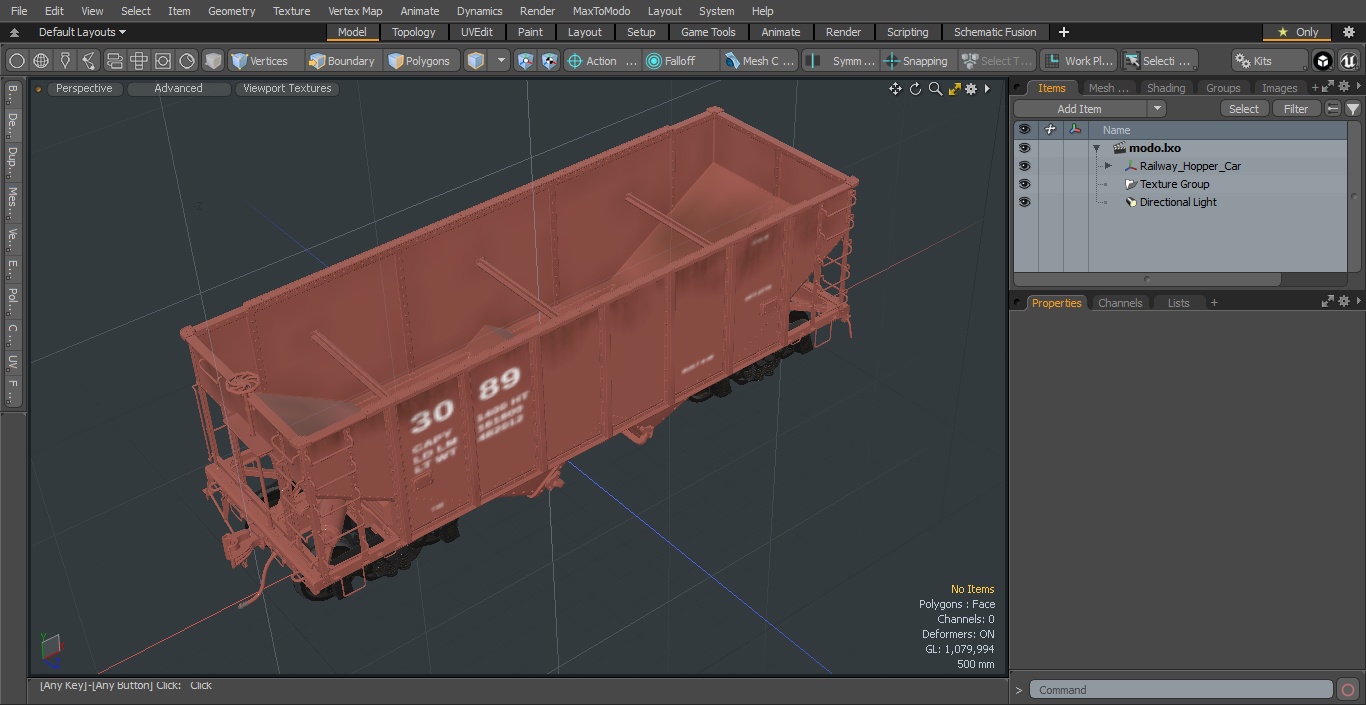Viewport: 1366px width, 705px height.
Task: Toggle the Falloff button
Action: pyautogui.click(x=681, y=61)
